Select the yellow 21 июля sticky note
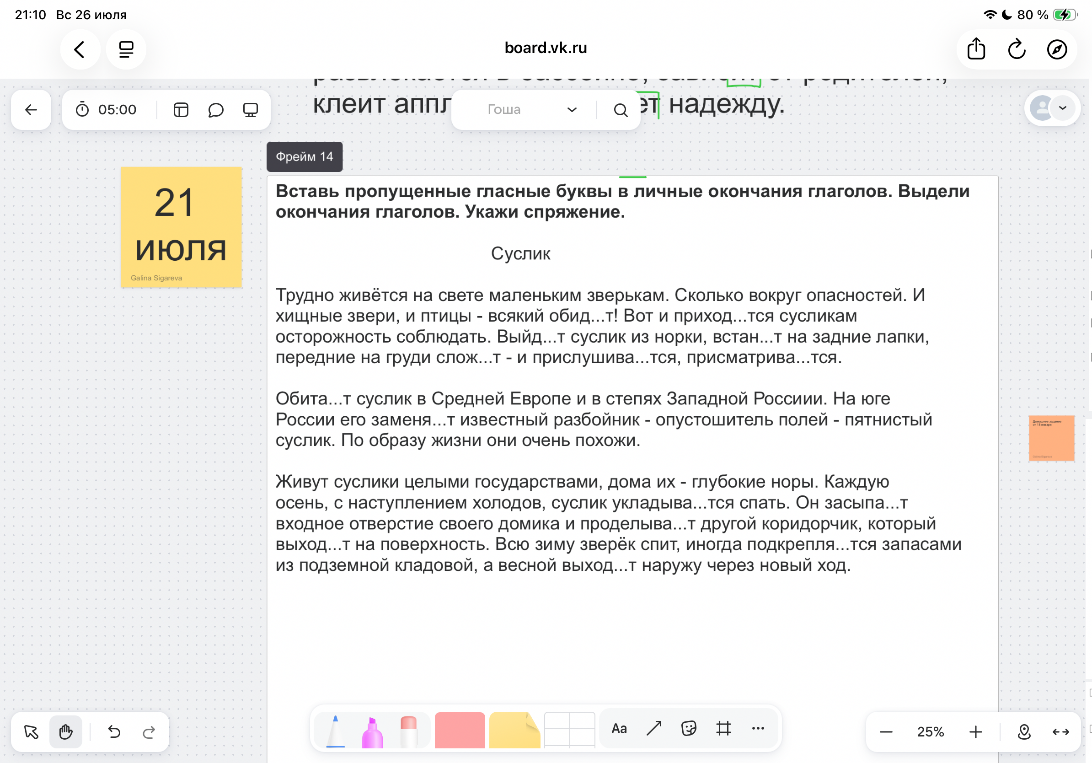1092x763 pixels. (181, 227)
